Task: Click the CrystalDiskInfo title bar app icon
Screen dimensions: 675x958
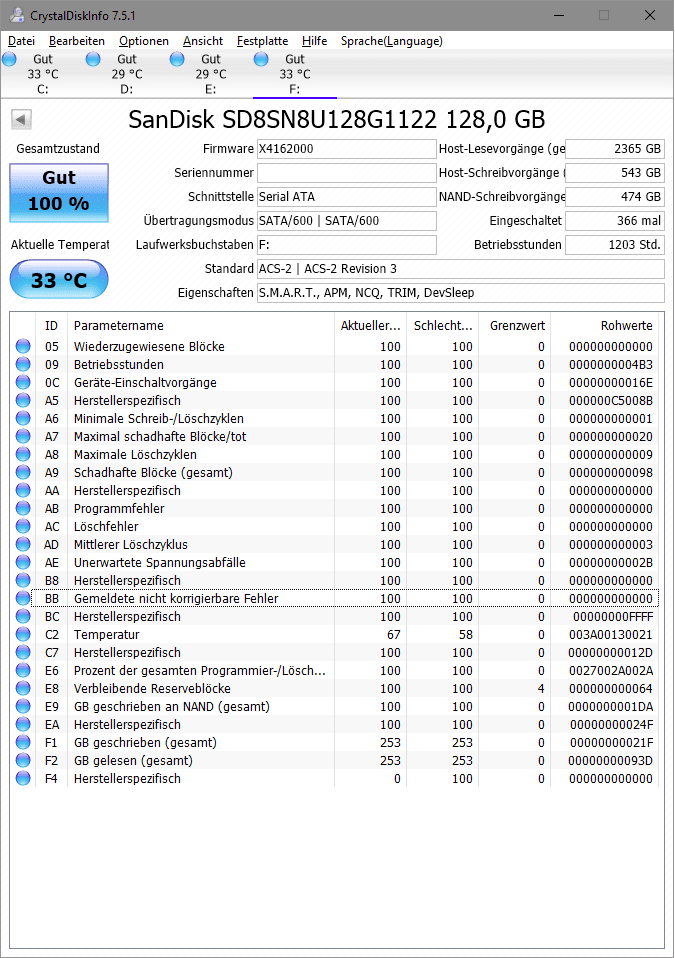Action: point(17,15)
